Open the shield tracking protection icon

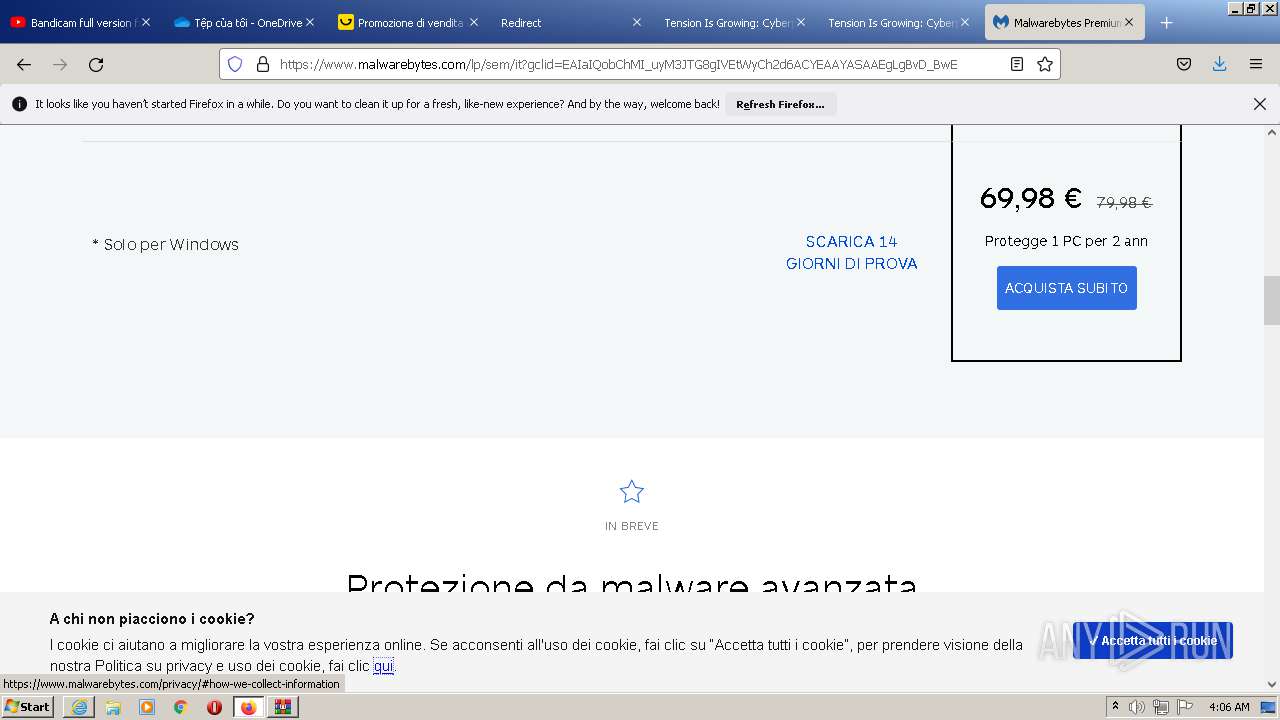coord(235,64)
